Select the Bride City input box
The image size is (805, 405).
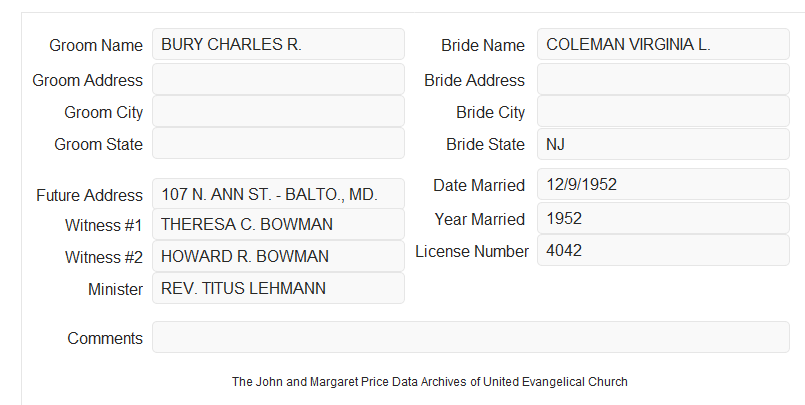tap(663, 111)
